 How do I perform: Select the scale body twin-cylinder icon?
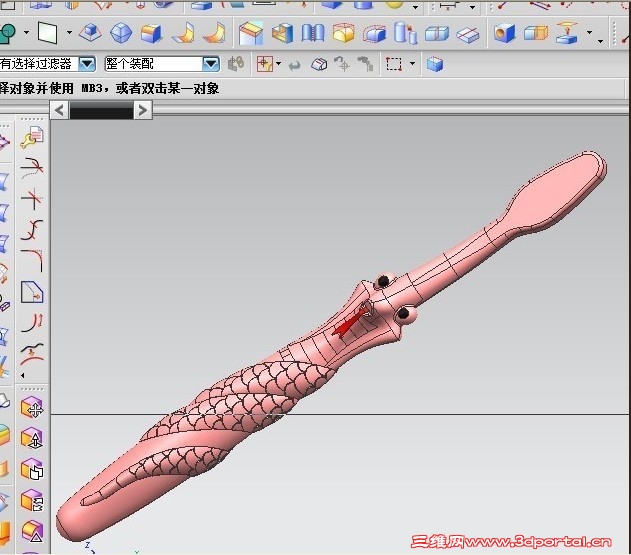point(405,33)
